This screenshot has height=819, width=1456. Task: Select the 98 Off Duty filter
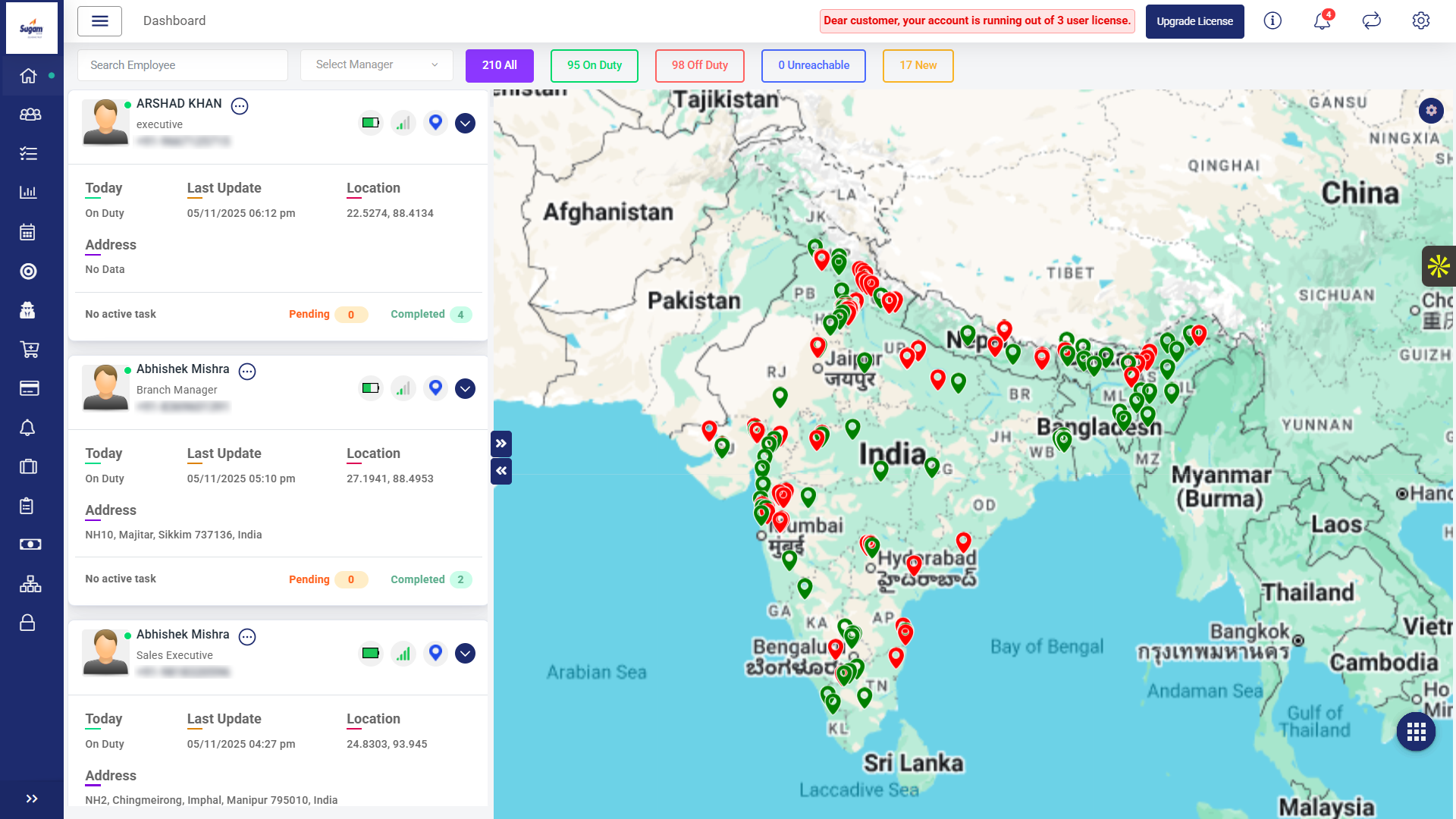pyautogui.click(x=700, y=65)
